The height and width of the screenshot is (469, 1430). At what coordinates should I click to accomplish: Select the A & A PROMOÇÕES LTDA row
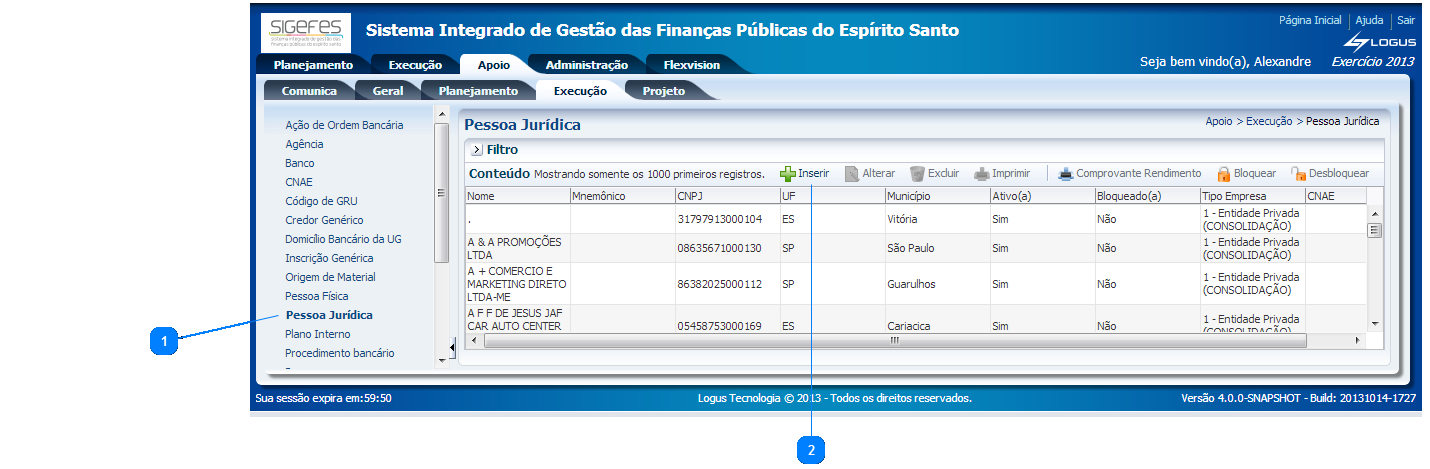pos(516,248)
